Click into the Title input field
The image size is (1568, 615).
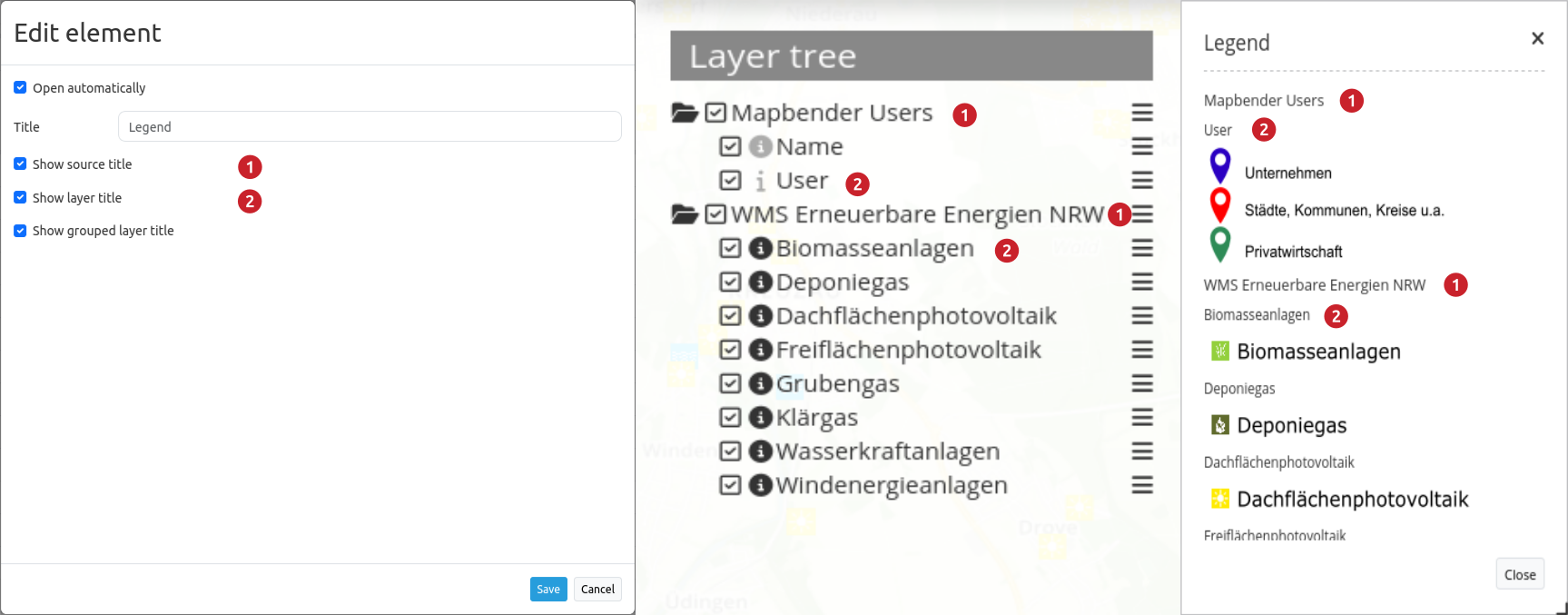click(x=370, y=126)
